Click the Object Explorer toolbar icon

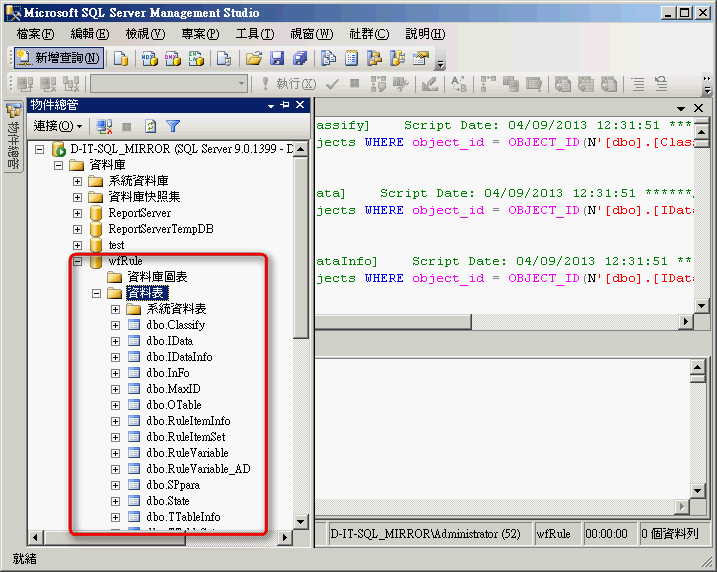tap(375, 59)
